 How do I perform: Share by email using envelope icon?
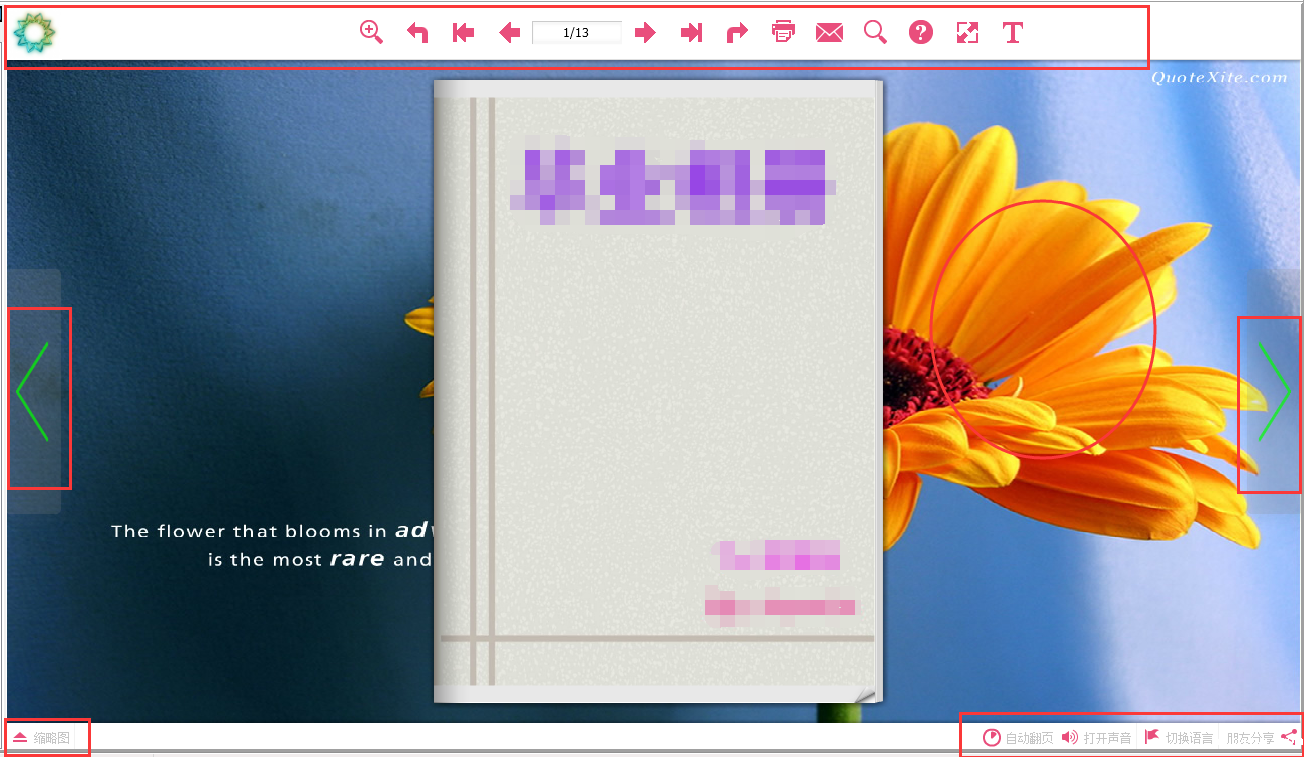pos(829,33)
